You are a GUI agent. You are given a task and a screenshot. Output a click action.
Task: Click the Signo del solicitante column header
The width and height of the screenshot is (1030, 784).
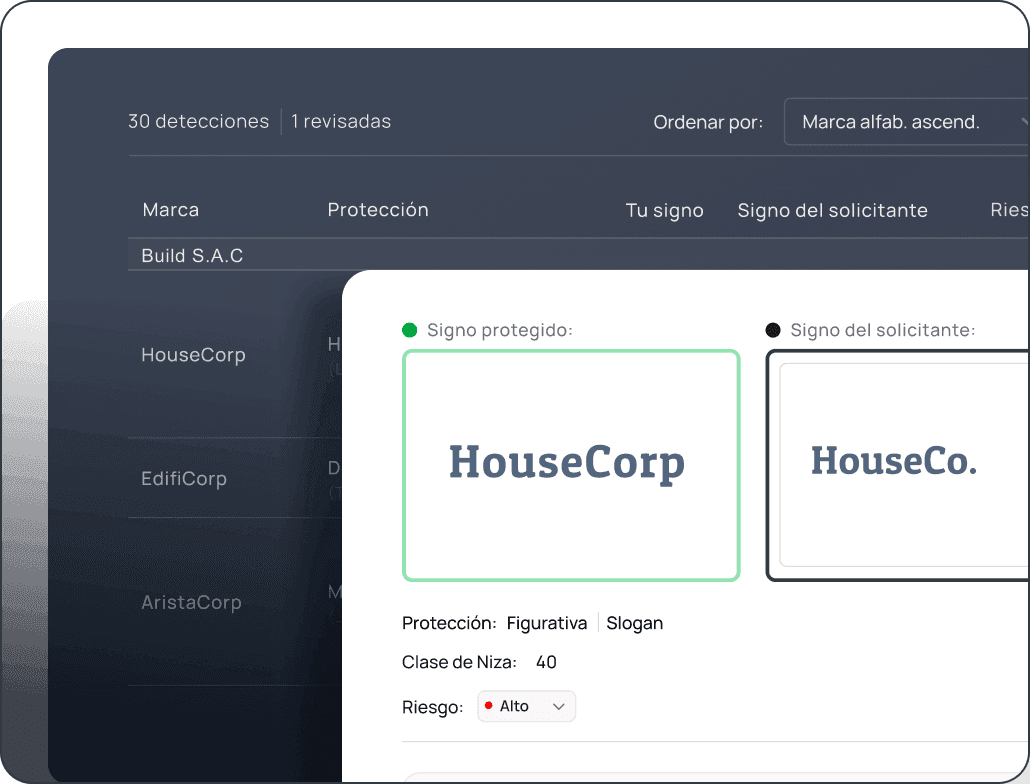tap(832, 210)
